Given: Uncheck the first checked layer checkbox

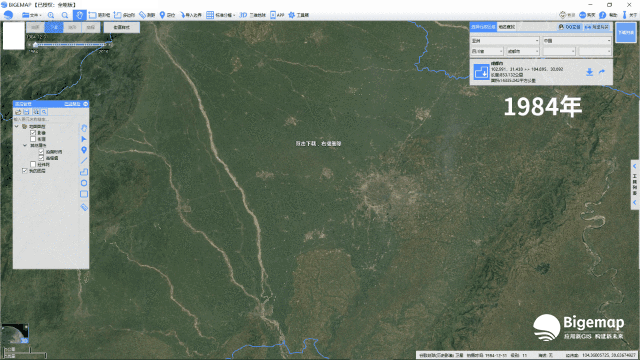Looking at the screenshot, I should [33, 133].
